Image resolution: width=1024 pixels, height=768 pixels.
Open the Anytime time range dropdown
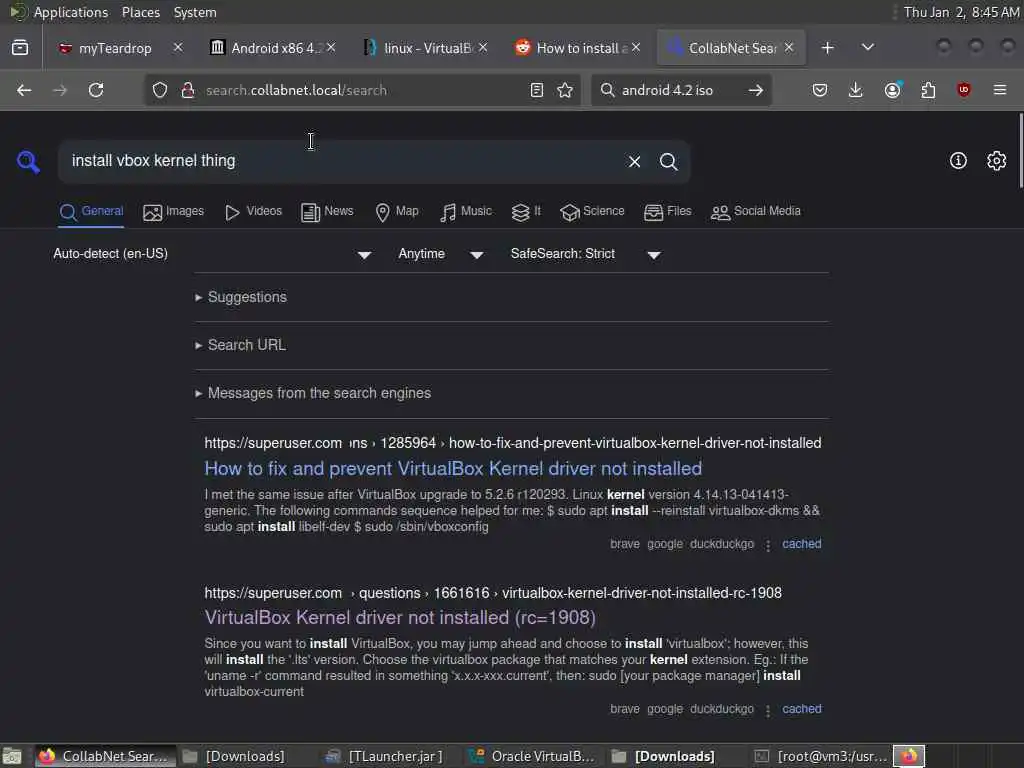point(441,254)
